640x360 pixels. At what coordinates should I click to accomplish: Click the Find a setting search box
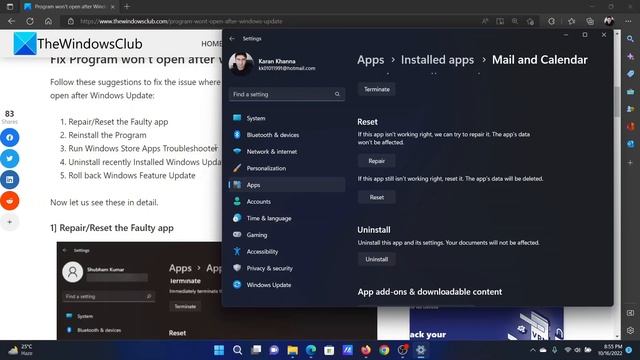(287, 94)
